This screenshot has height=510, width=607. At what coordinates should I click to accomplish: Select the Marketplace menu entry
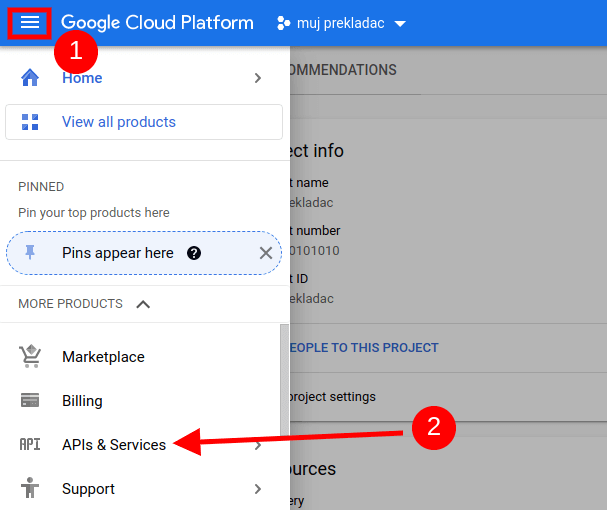139,357
